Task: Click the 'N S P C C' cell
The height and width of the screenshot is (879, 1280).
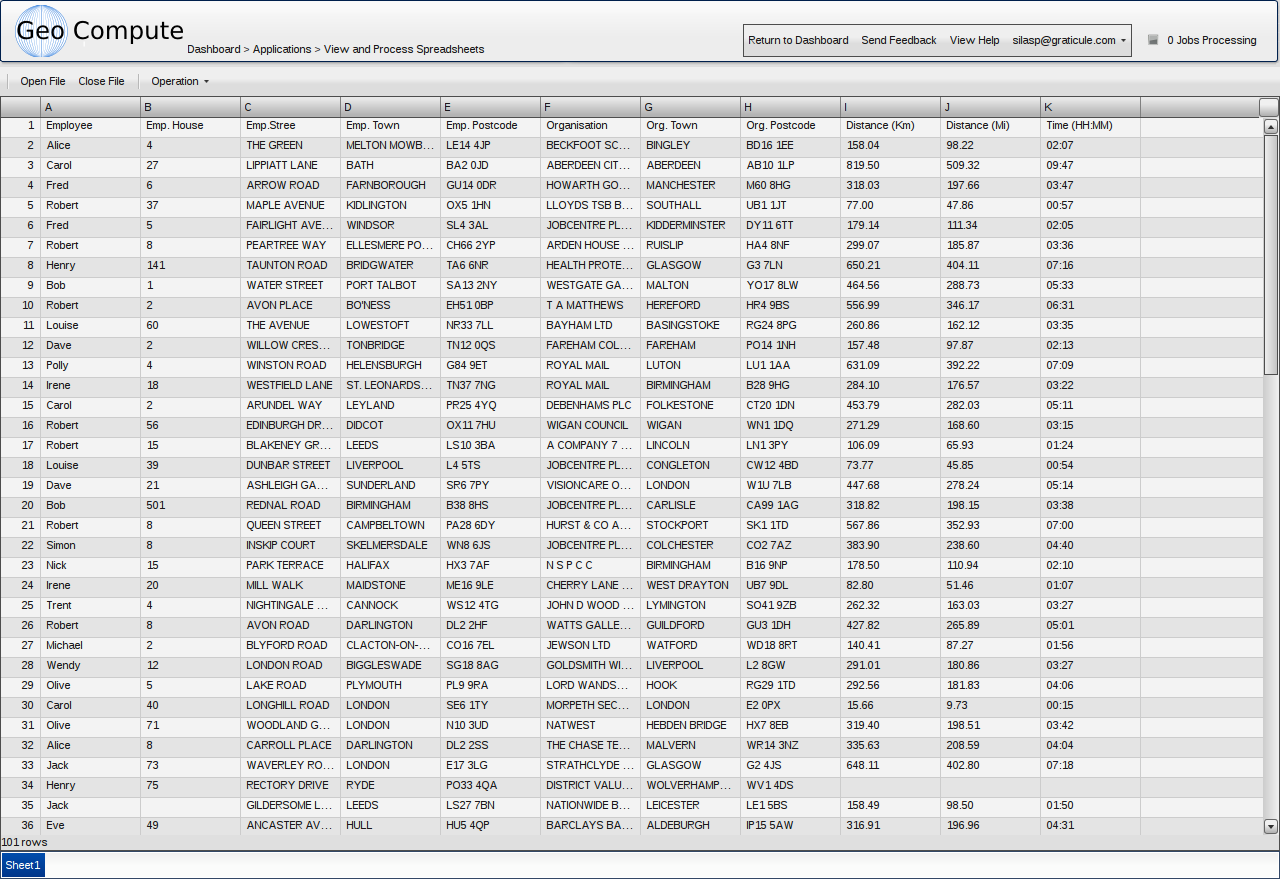Action: (591, 565)
